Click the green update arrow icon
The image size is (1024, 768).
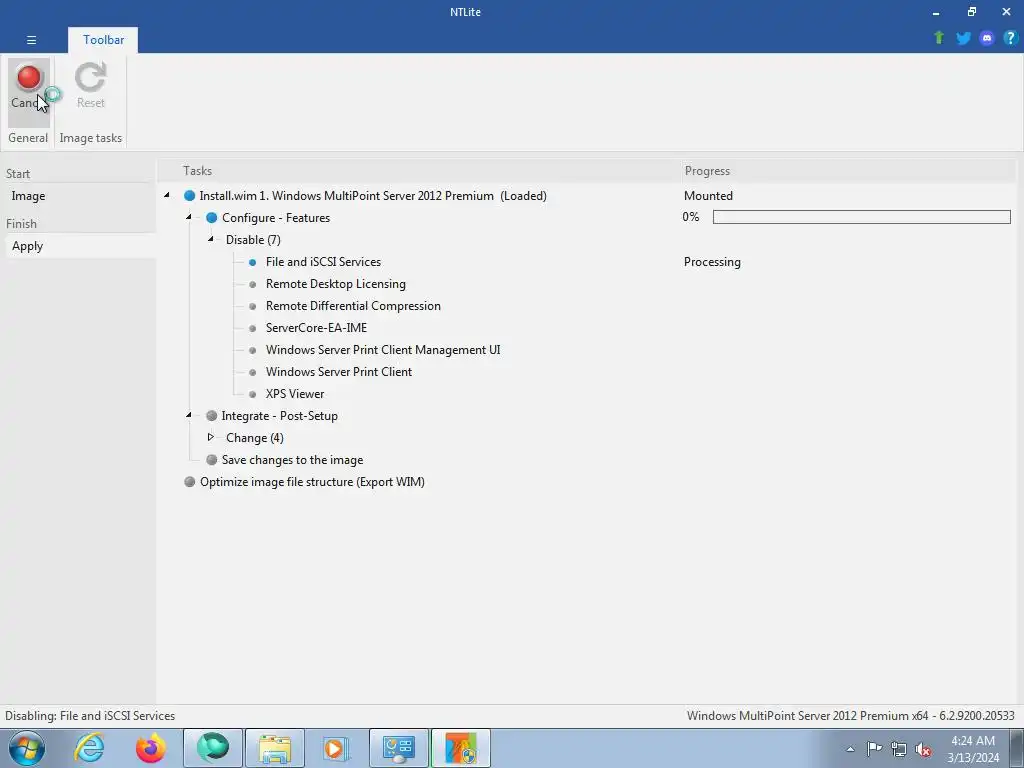pos(939,38)
